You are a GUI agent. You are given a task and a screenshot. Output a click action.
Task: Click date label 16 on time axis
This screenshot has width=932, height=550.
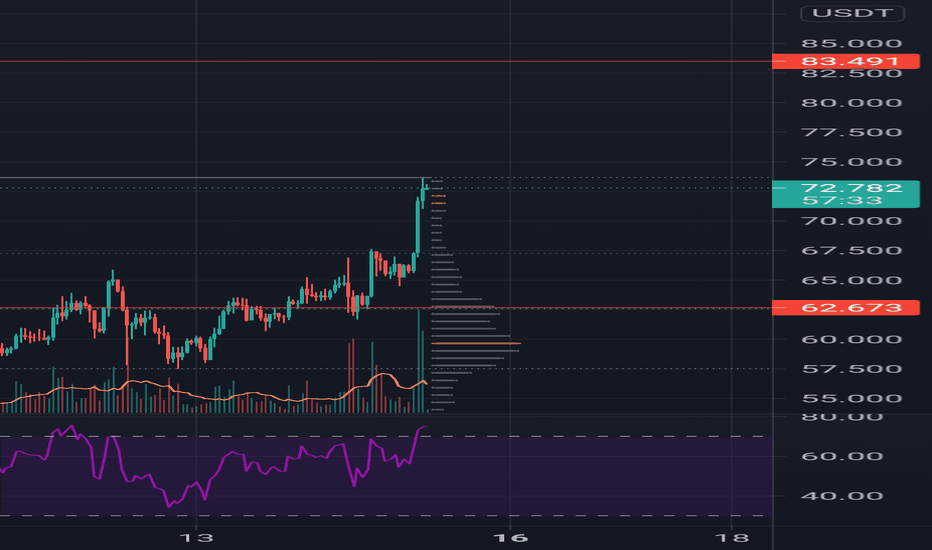(x=510, y=538)
